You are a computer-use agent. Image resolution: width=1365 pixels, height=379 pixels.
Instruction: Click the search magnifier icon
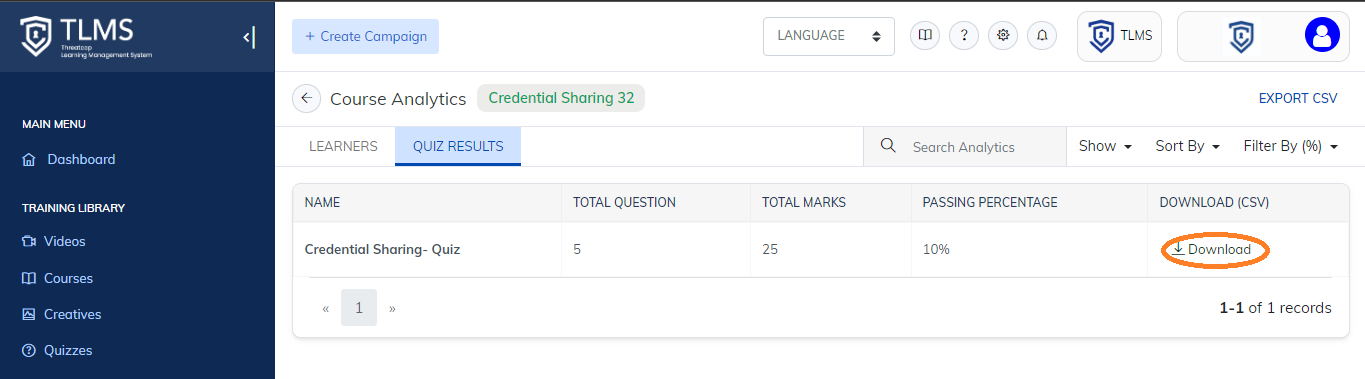(x=887, y=146)
